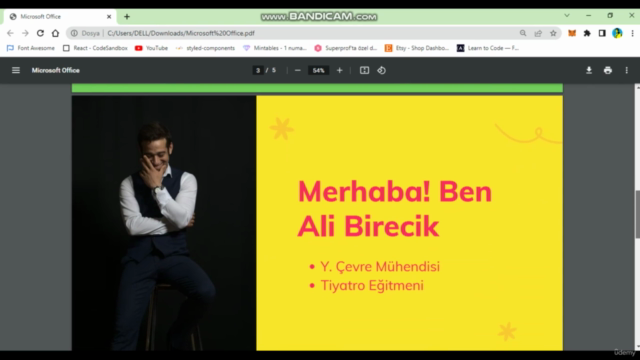Open the Superprof'ta özel bookmark
The height and width of the screenshot is (360, 640).
coord(346,48)
